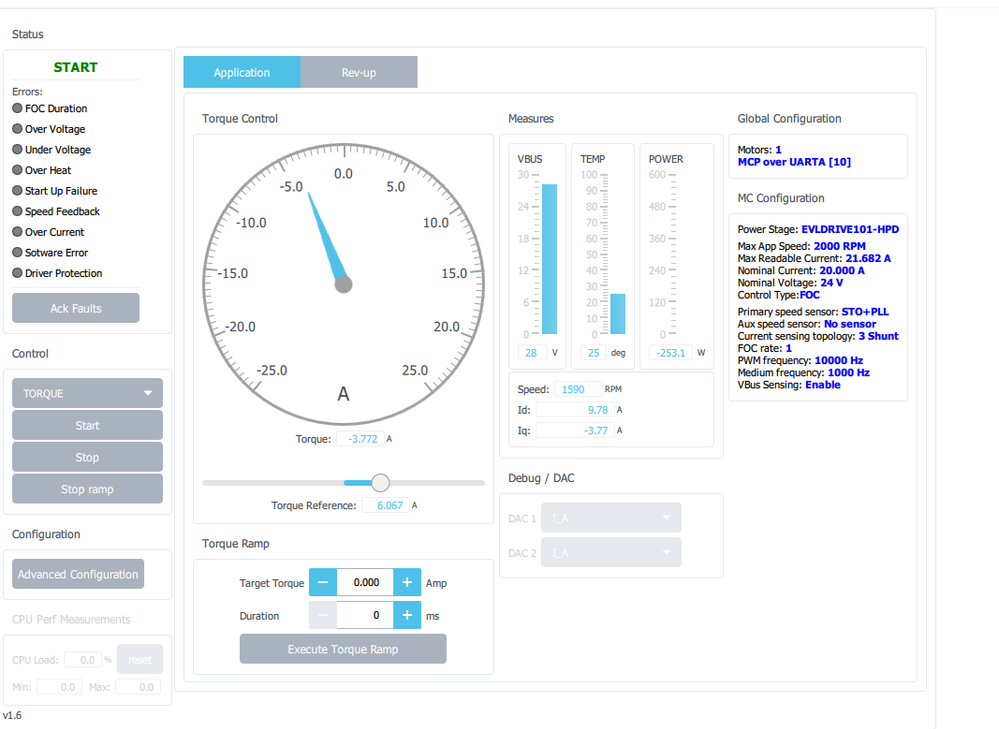Open the DAC 2 dropdown

[x=611, y=552]
